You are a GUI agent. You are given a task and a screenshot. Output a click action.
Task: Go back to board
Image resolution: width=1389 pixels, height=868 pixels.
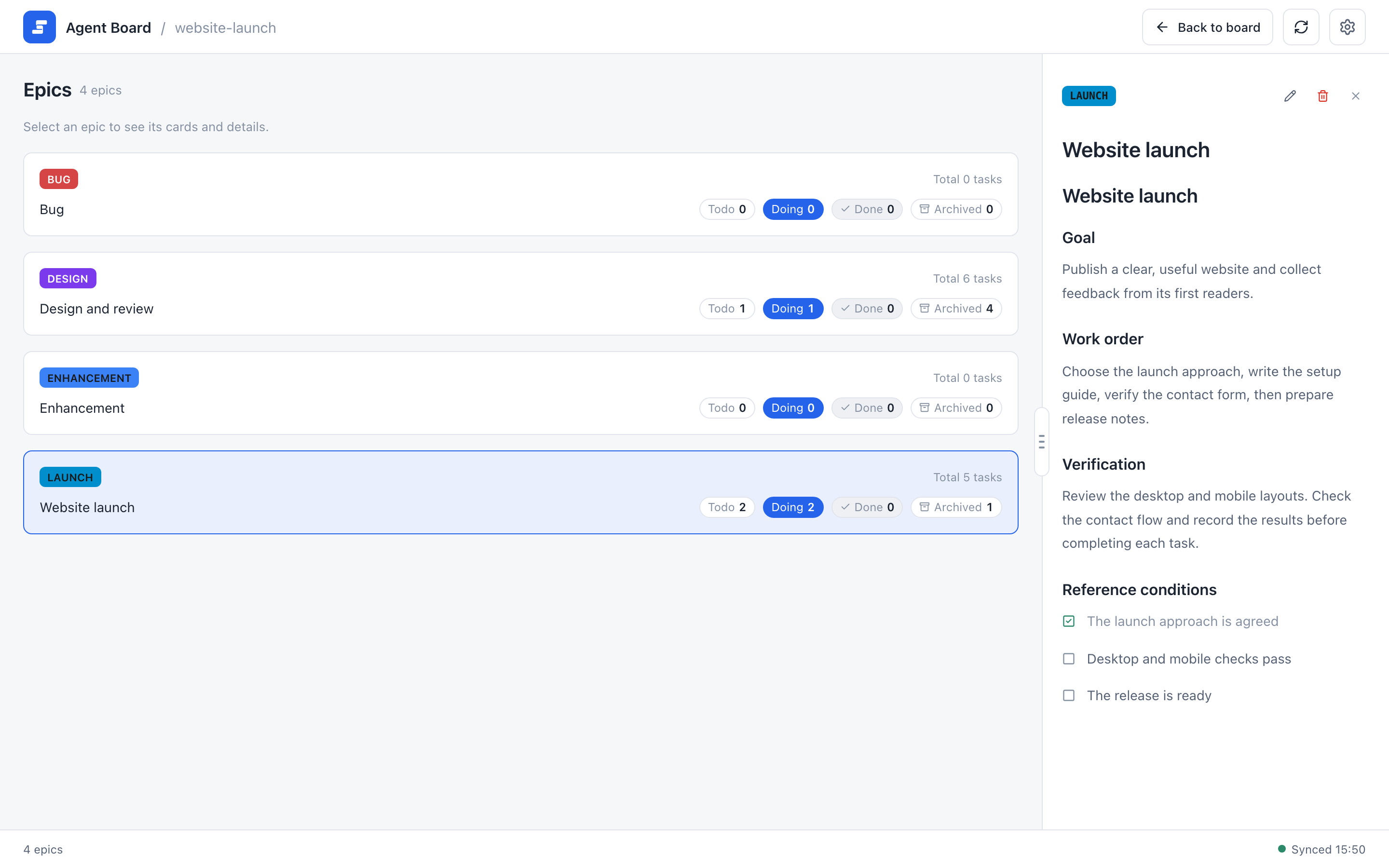coord(1207,27)
